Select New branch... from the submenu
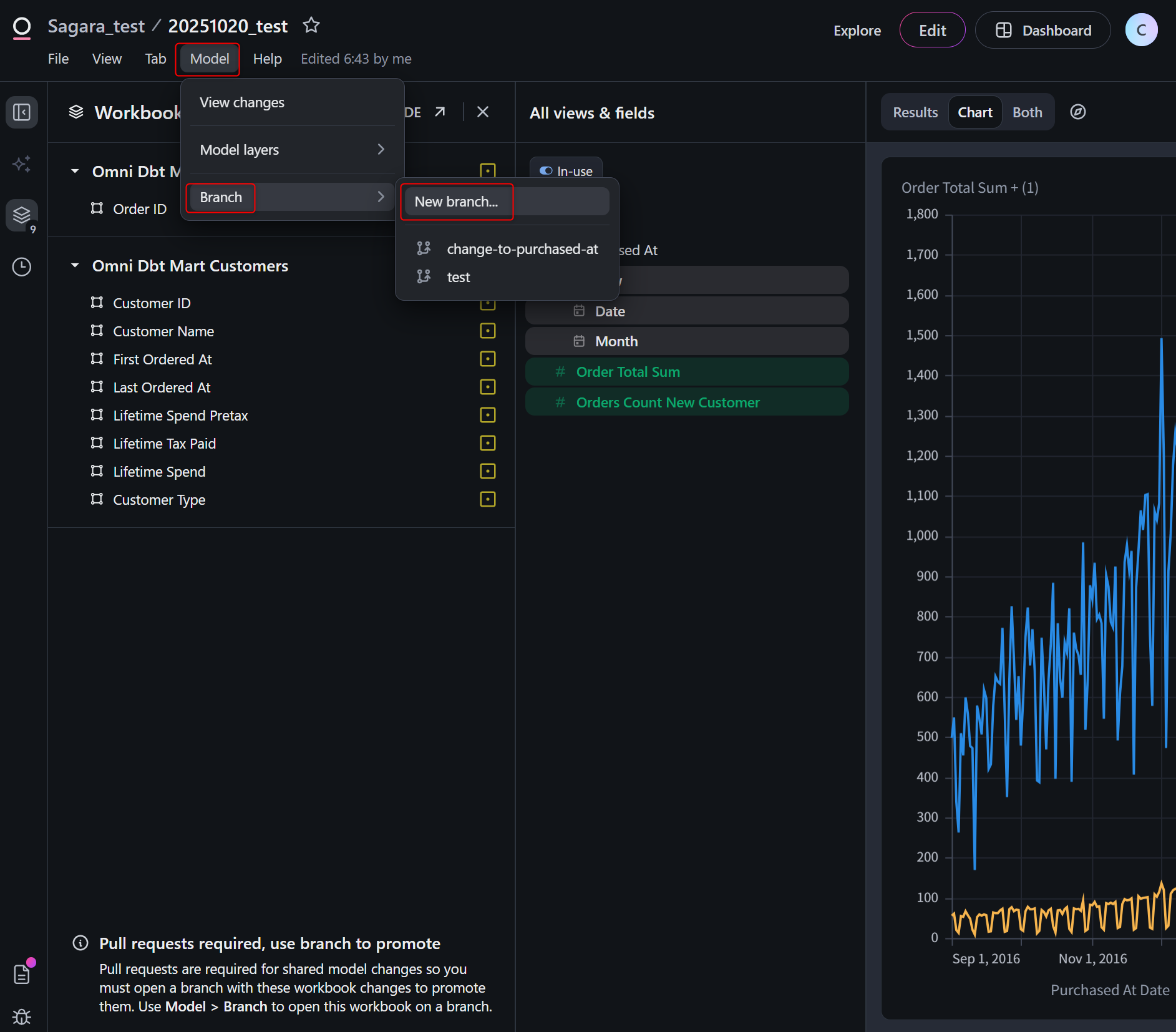The image size is (1176, 1032). (x=456, y=202)
